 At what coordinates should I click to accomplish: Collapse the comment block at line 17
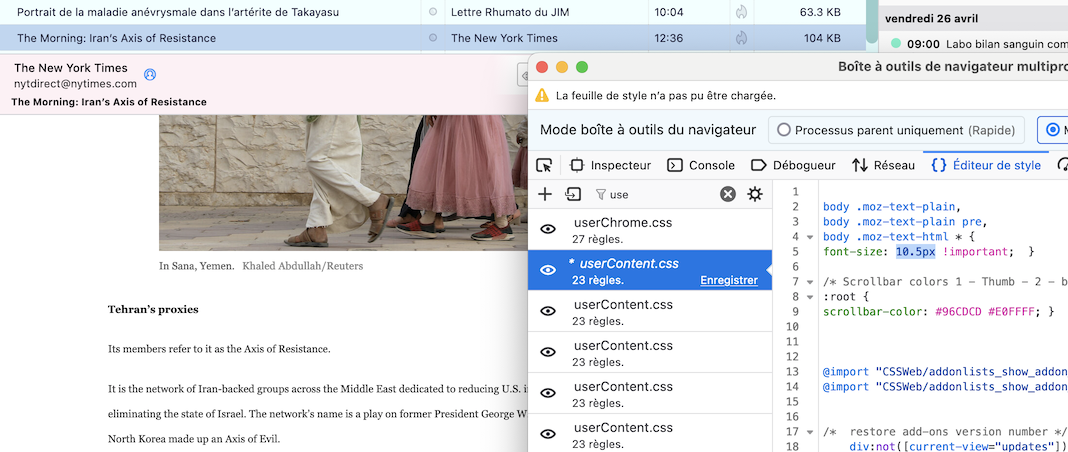coord(810,432)
